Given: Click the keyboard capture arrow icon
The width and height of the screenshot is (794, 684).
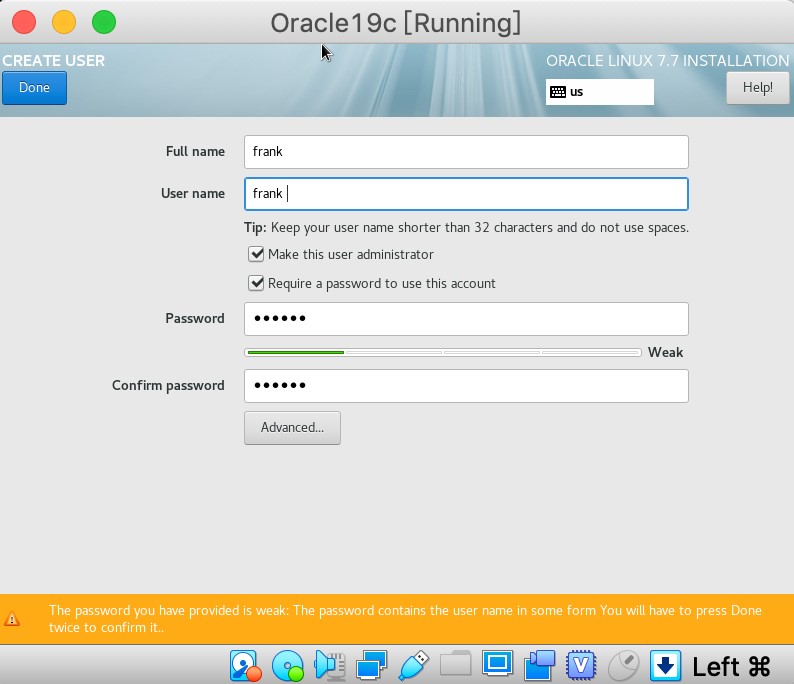Looking at the screenshot, I should click(665, 665).
